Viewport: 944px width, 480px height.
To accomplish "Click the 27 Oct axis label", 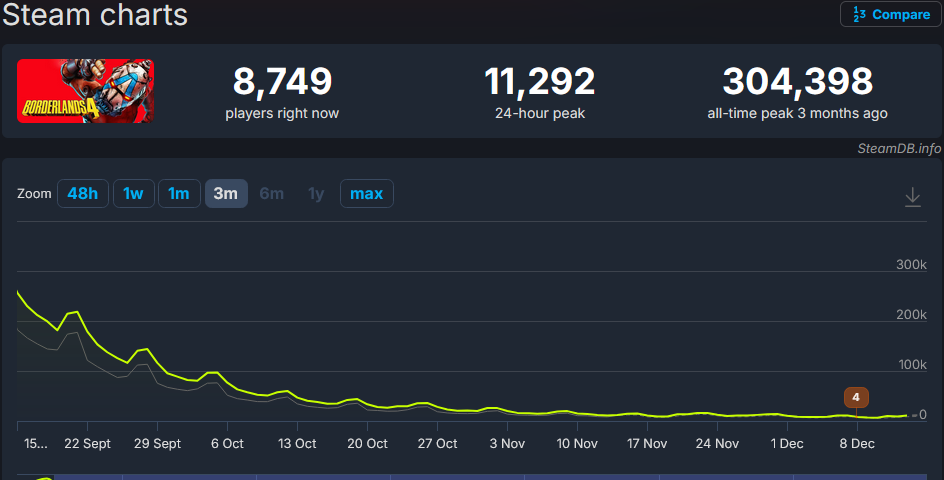I will tap(437, 444).
